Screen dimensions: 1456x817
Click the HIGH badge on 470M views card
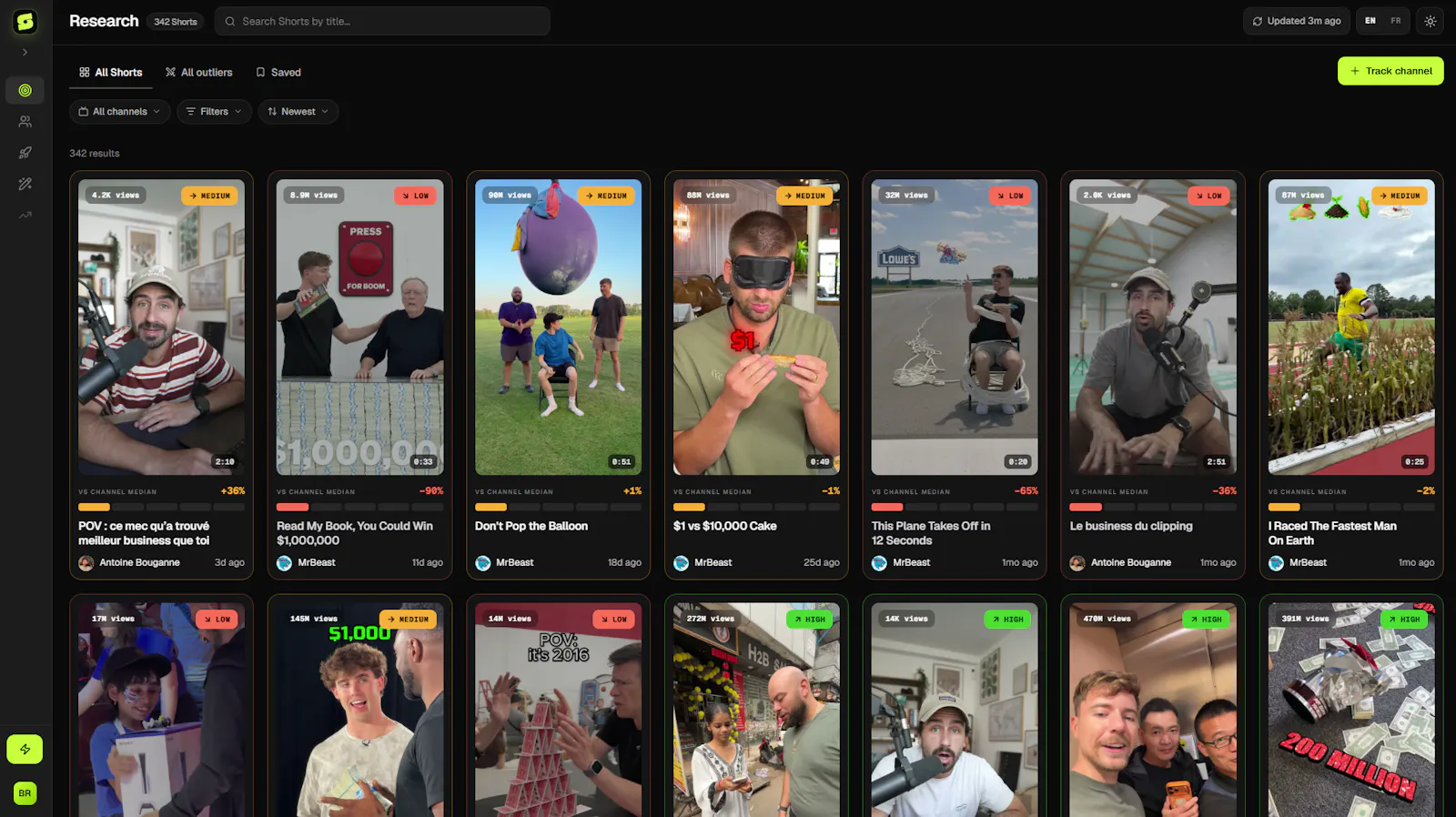(x=1206, y=620)
